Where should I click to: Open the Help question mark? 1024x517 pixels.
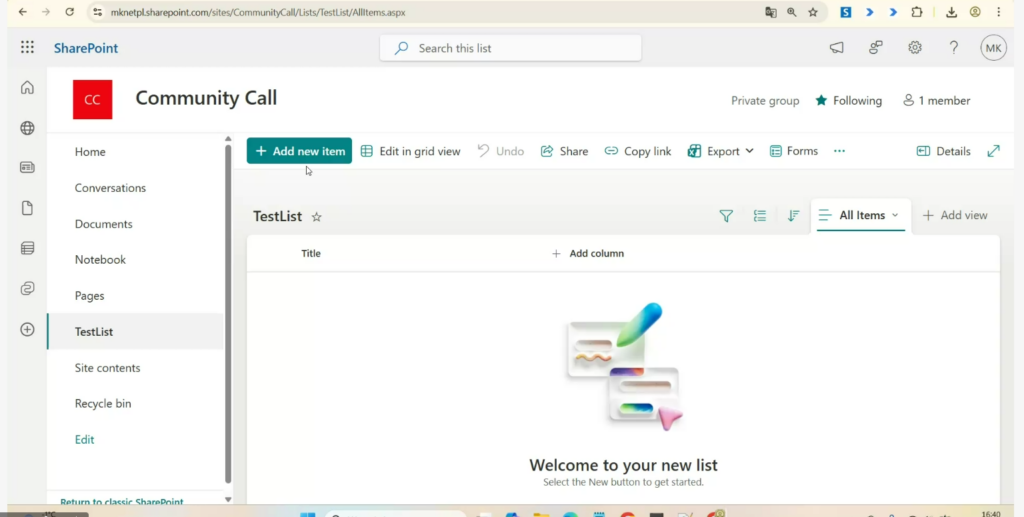click(x=954, y=48)
